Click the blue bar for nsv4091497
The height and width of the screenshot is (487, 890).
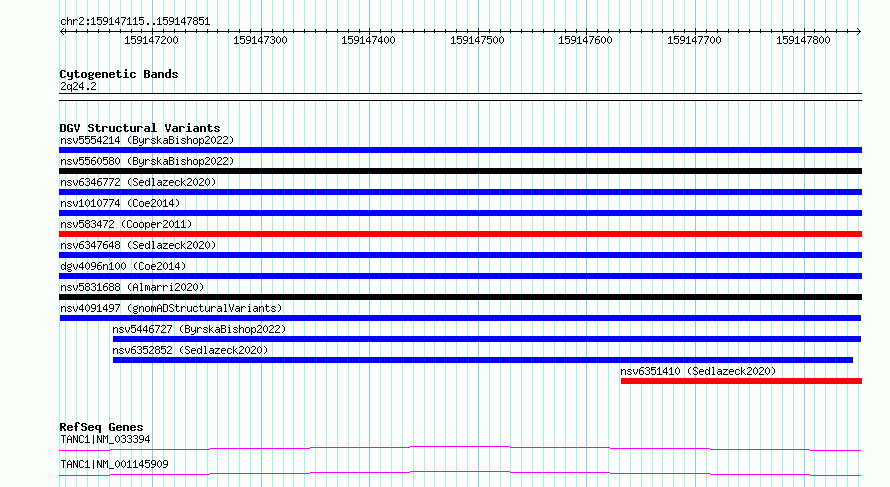[x=460, y=318]
